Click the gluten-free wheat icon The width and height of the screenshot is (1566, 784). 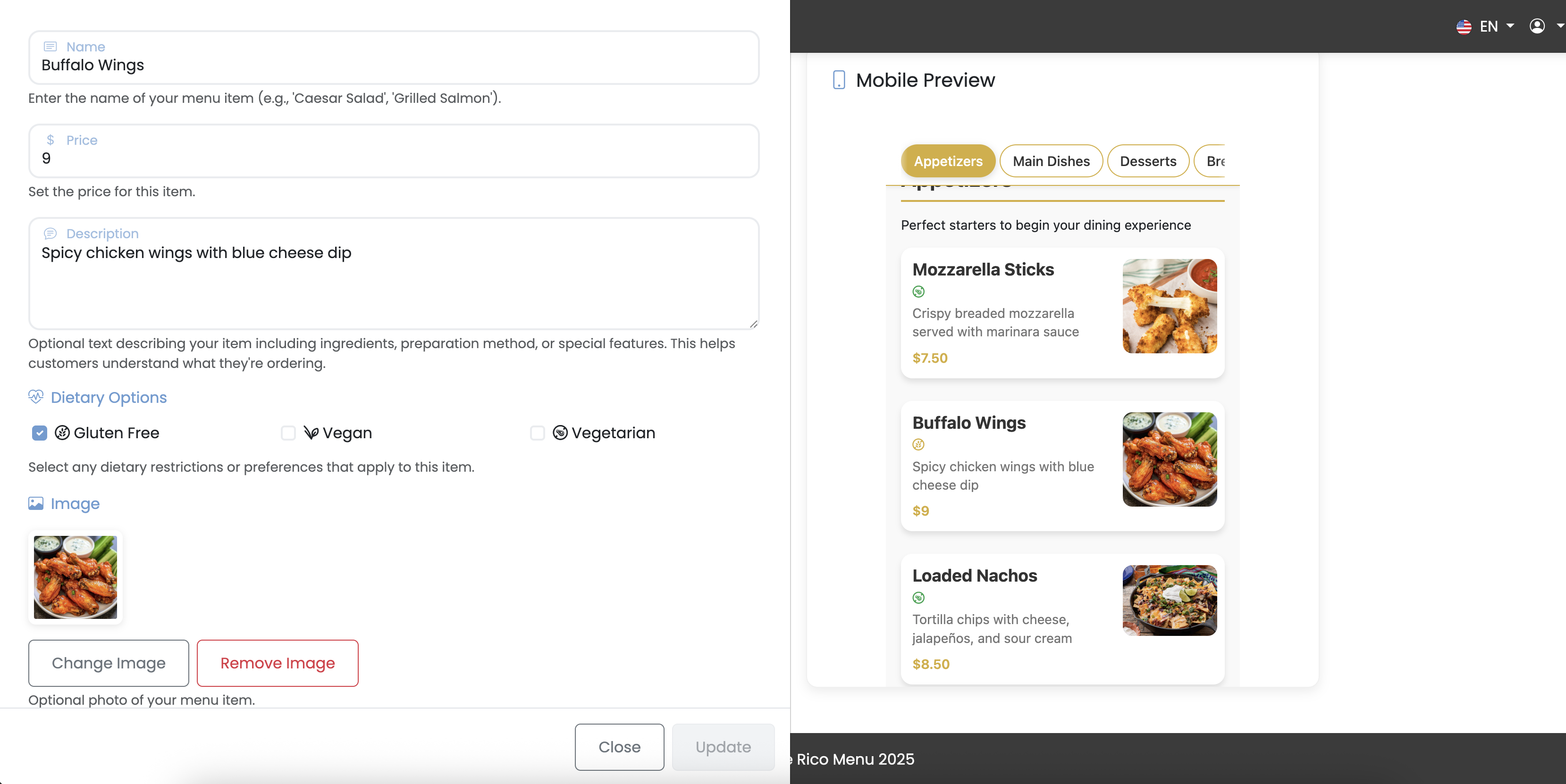(x=61, y=433)
